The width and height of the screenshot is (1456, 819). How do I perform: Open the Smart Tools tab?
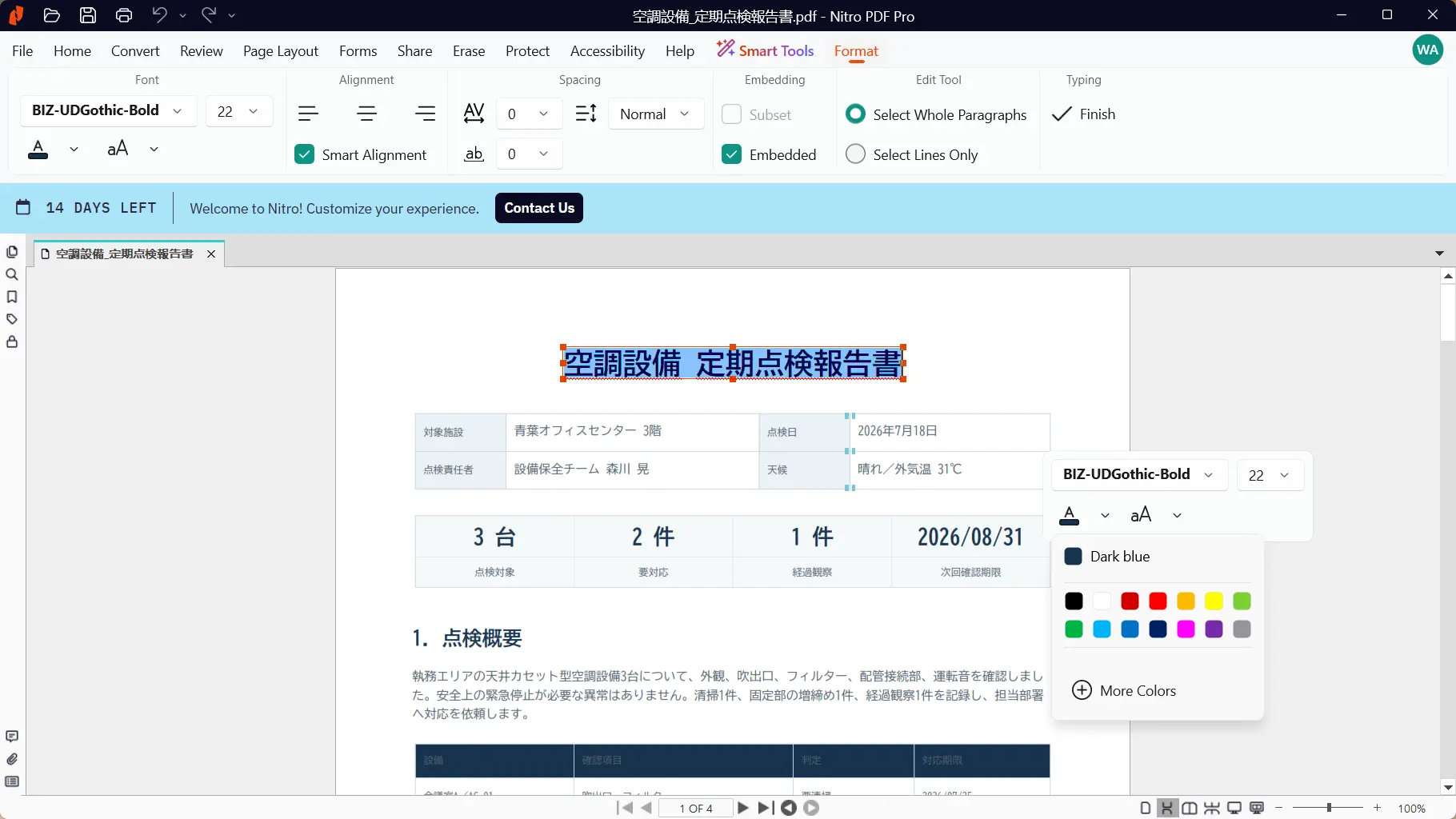765,50
